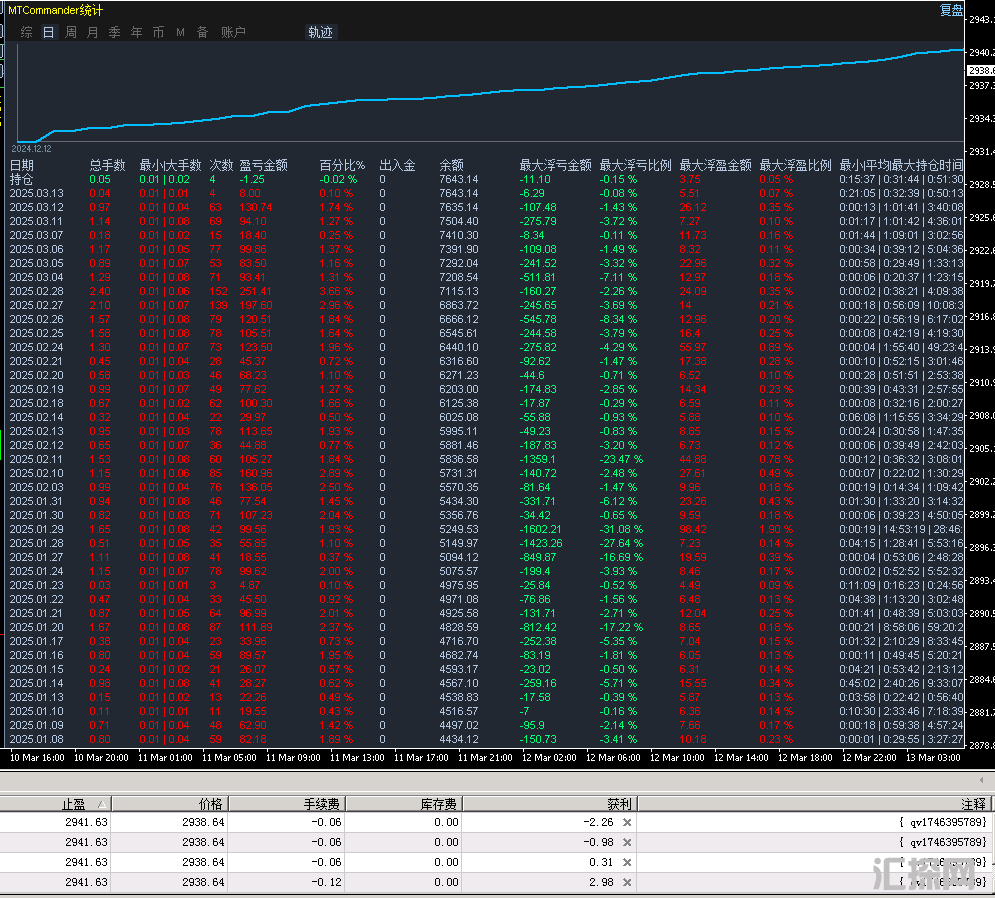Select the 2025.03.12 date row
This screenshot has height=898, width=995.
click(x=487, y=208)
